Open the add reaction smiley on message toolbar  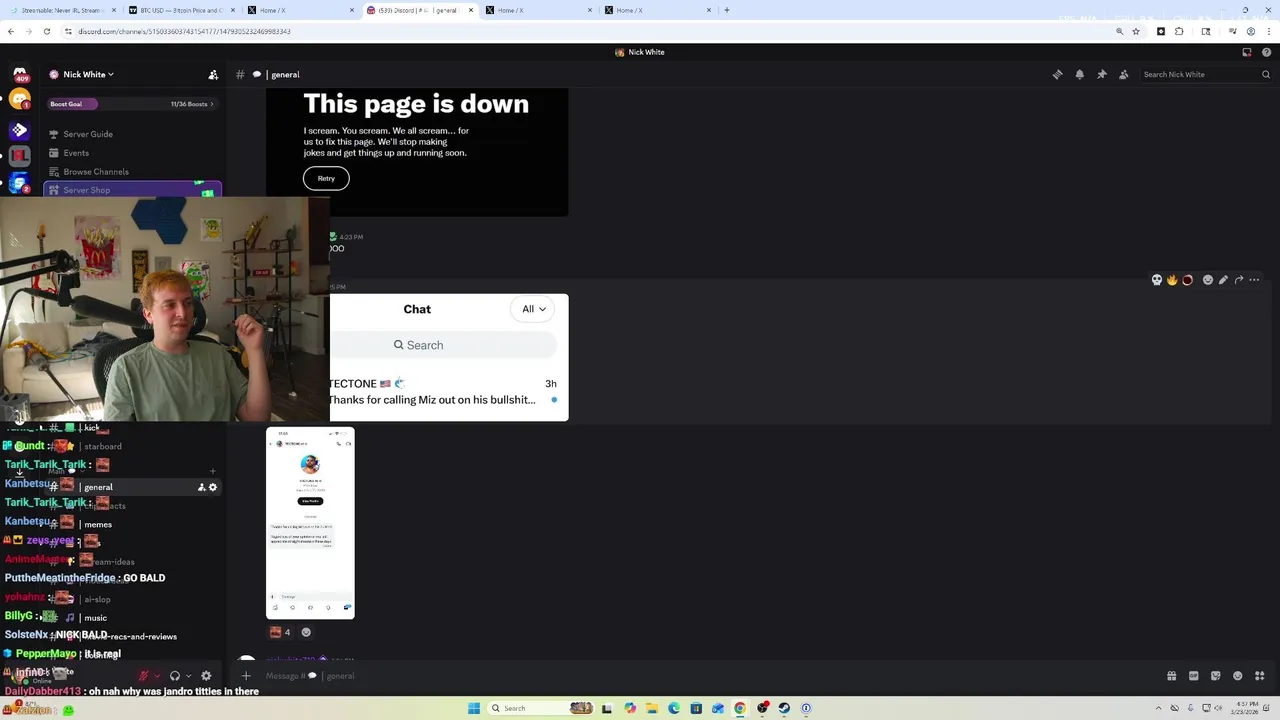point(1208,280)
